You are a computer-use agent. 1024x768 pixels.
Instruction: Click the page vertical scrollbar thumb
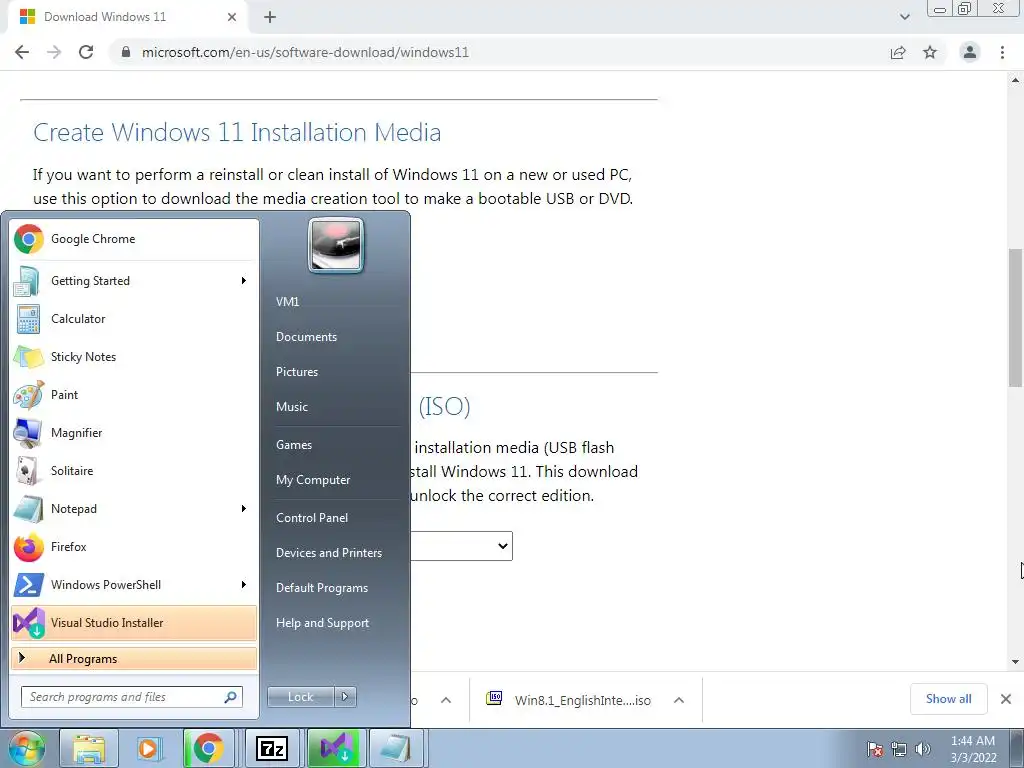coord(1015,317)
